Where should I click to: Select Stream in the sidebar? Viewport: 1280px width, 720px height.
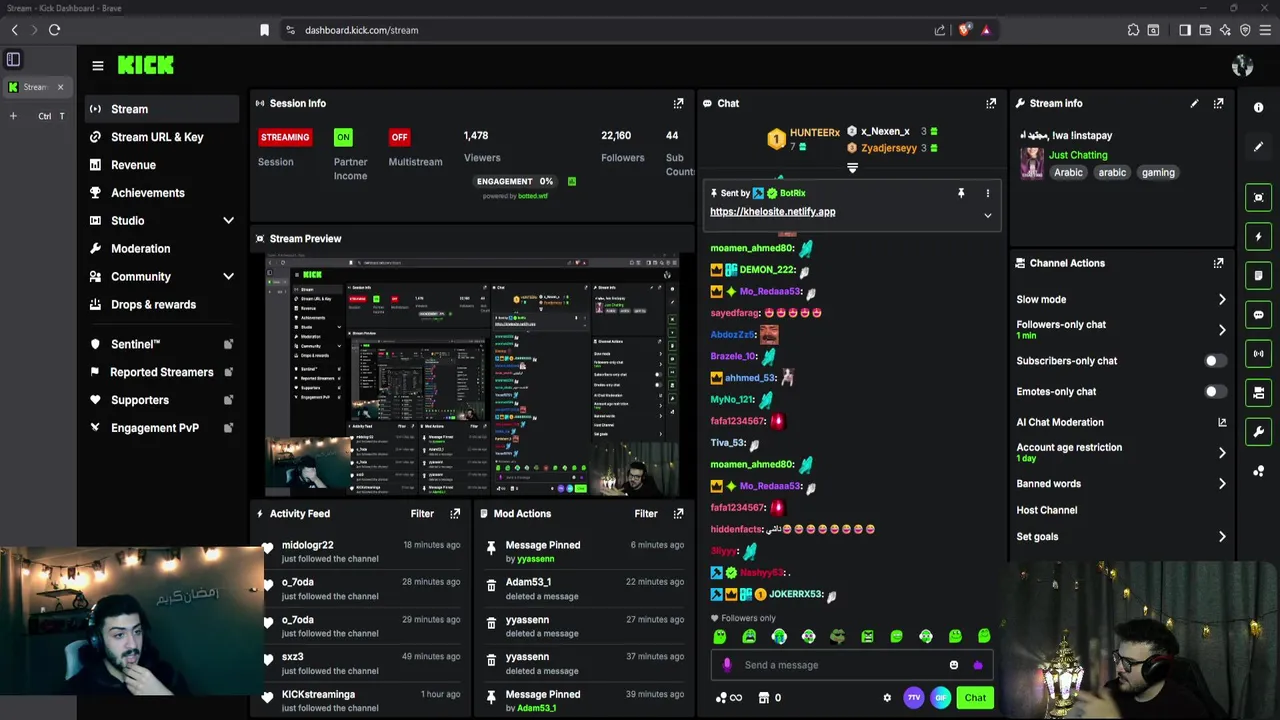coord(160,109)
